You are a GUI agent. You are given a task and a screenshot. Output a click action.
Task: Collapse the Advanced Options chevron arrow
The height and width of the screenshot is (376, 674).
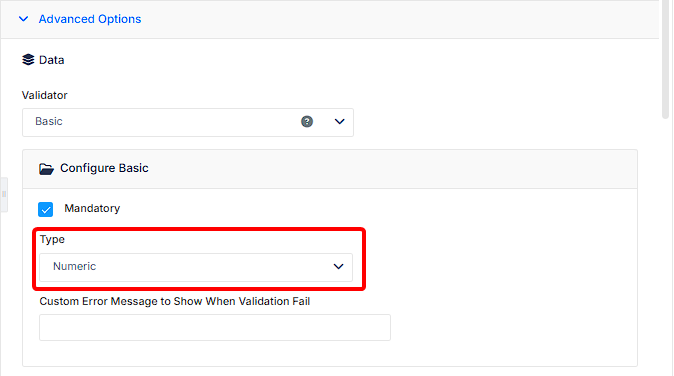[24, 19]
